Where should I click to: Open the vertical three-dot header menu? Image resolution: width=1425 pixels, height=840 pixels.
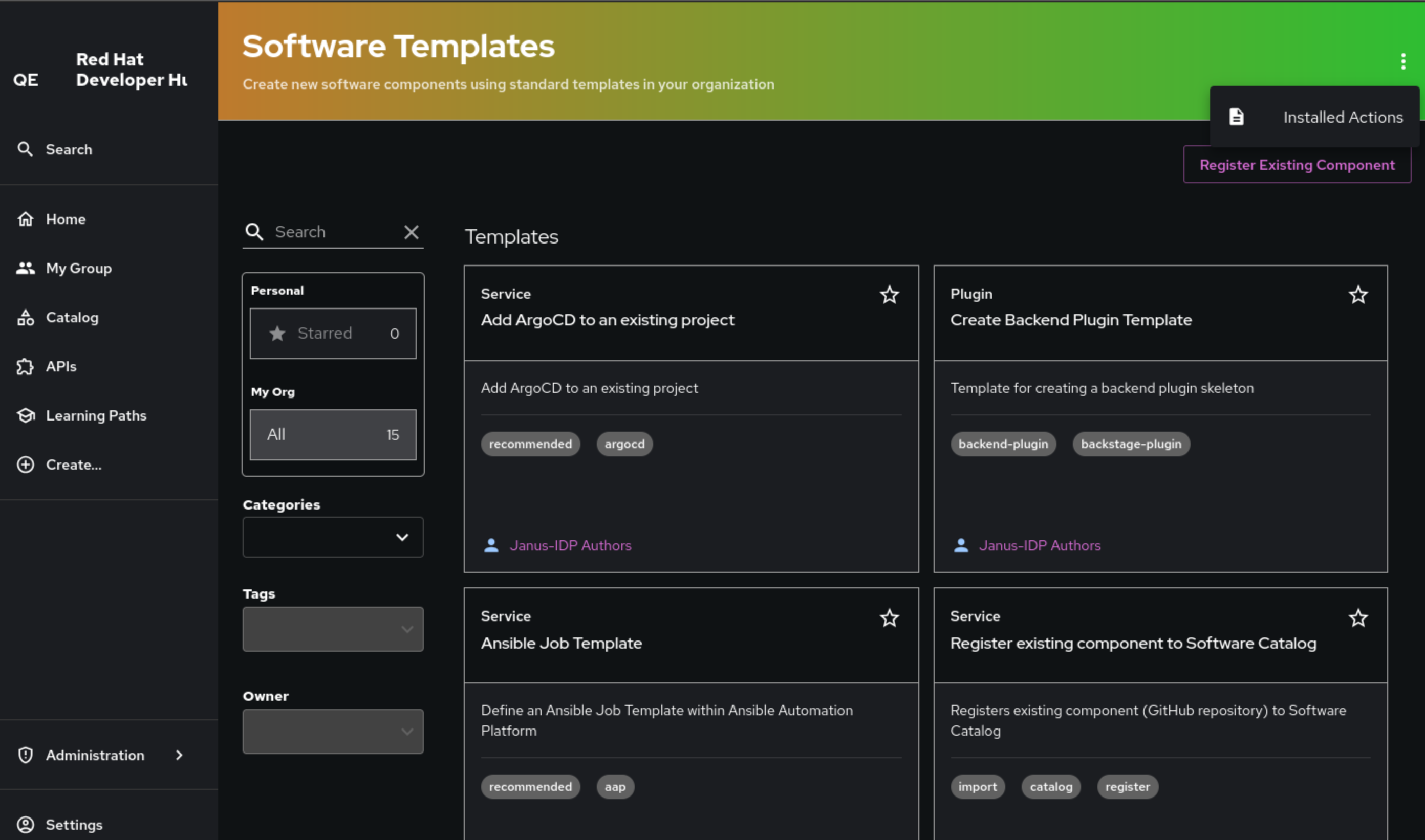[x=1403, y=61]
